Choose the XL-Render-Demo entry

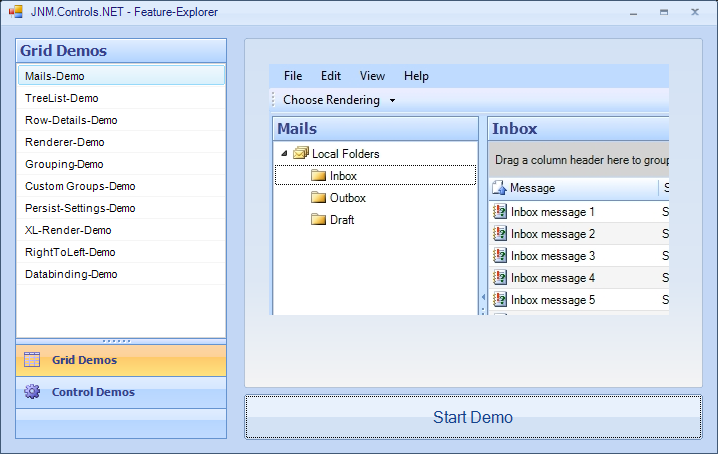point(68,230)
